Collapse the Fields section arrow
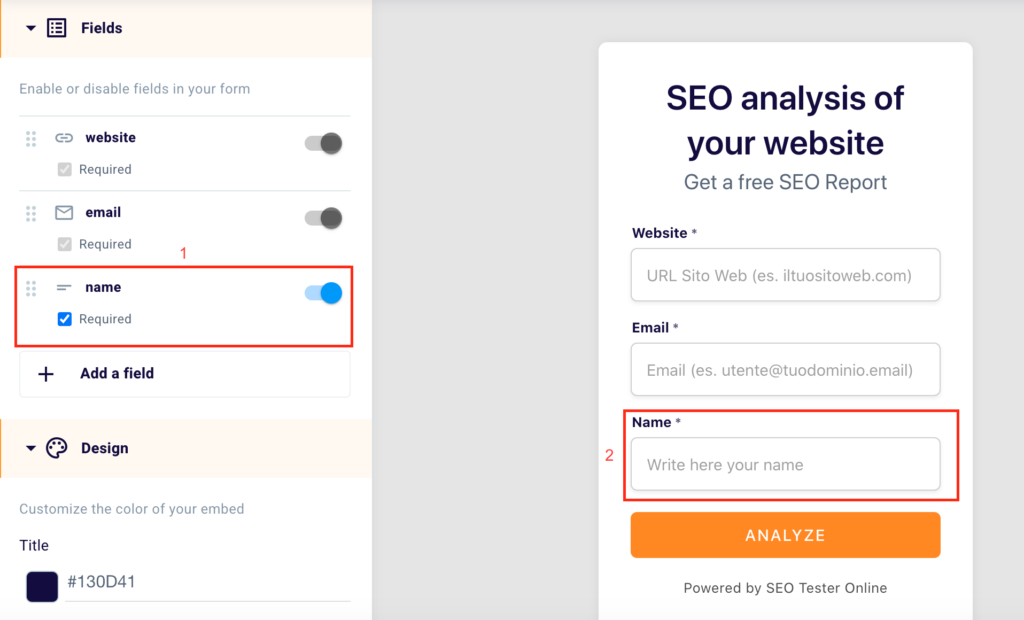 tap(31, 28)
